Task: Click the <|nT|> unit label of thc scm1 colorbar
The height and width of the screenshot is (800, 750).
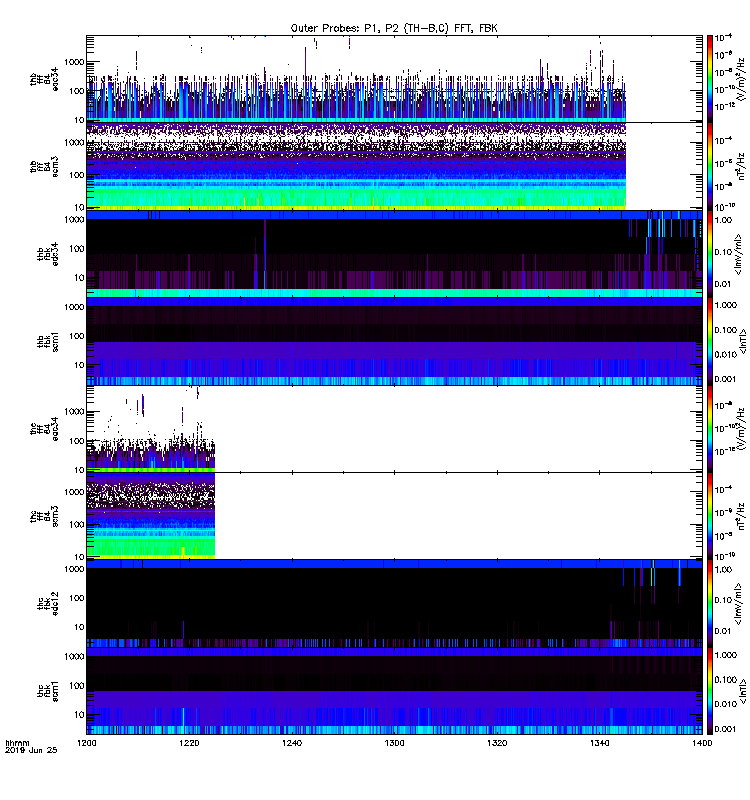Action: pyautogui.click(x=743, y=691)
